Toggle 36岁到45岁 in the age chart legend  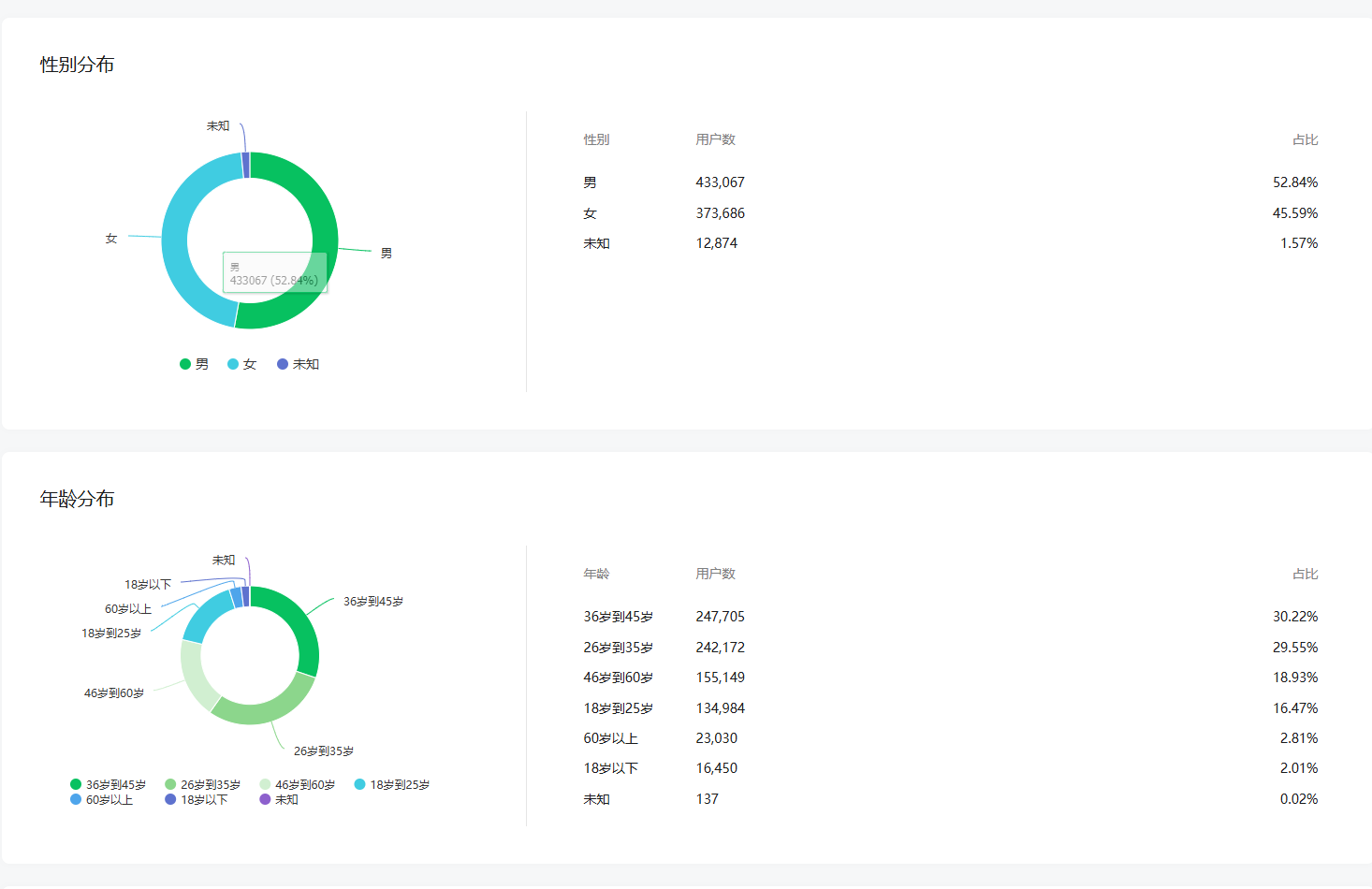(108, 784)
